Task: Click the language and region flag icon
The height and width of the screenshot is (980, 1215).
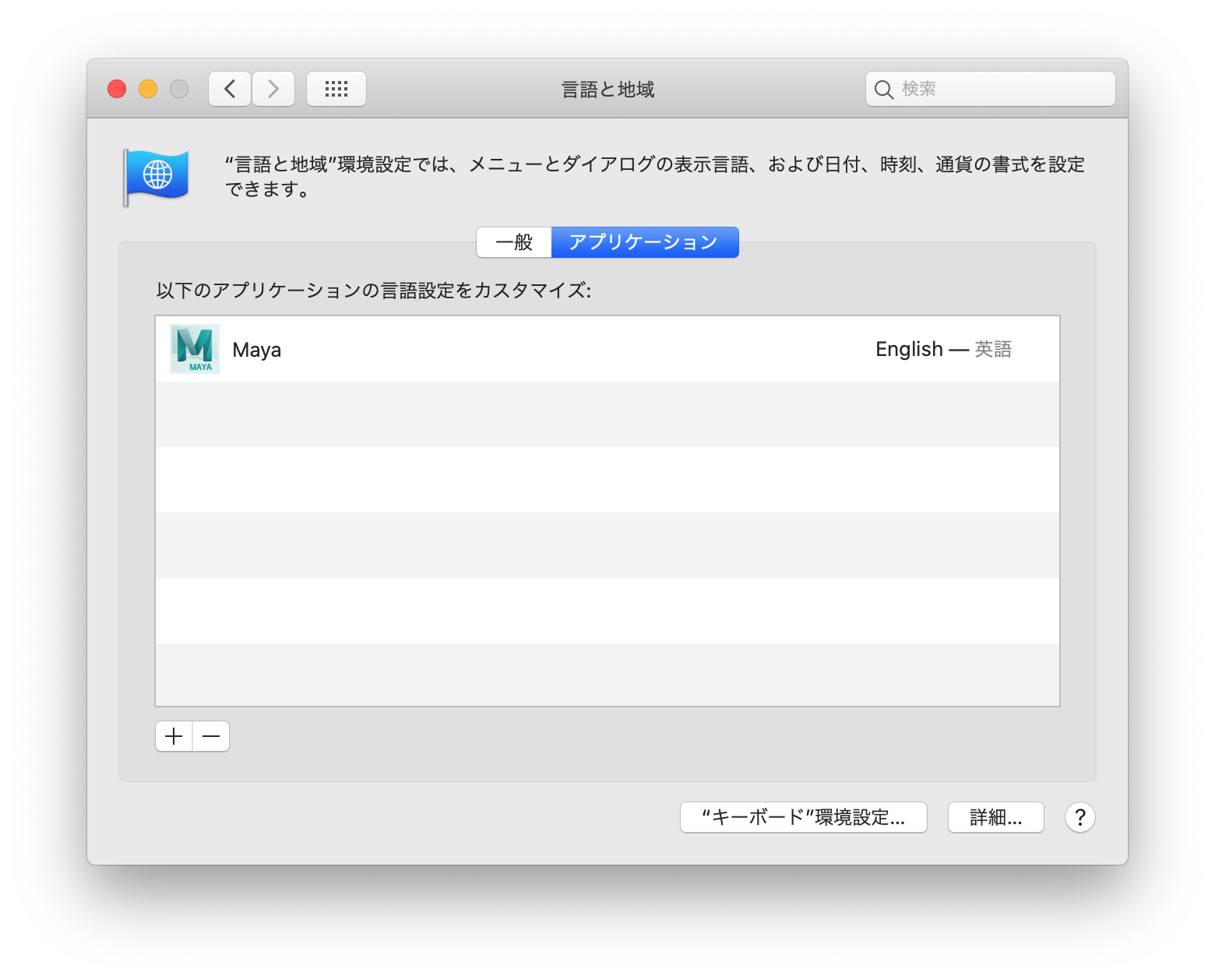Action: coord(156,174)
